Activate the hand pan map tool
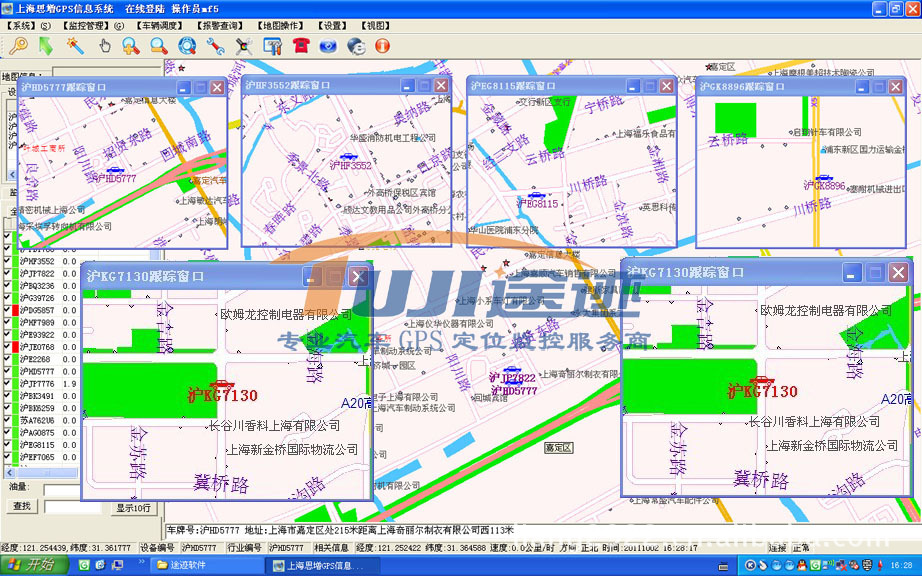This screenshot has height=576, width=922. point(104,45)
